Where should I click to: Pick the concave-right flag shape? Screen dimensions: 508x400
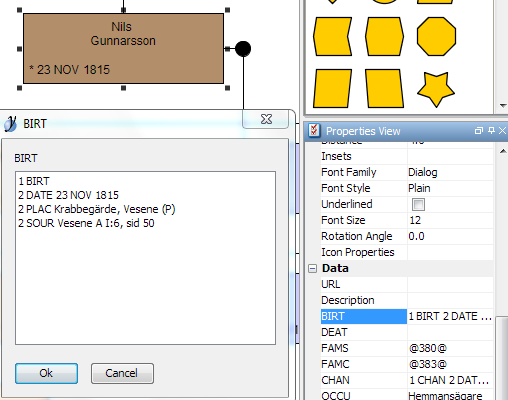(333, 36)
